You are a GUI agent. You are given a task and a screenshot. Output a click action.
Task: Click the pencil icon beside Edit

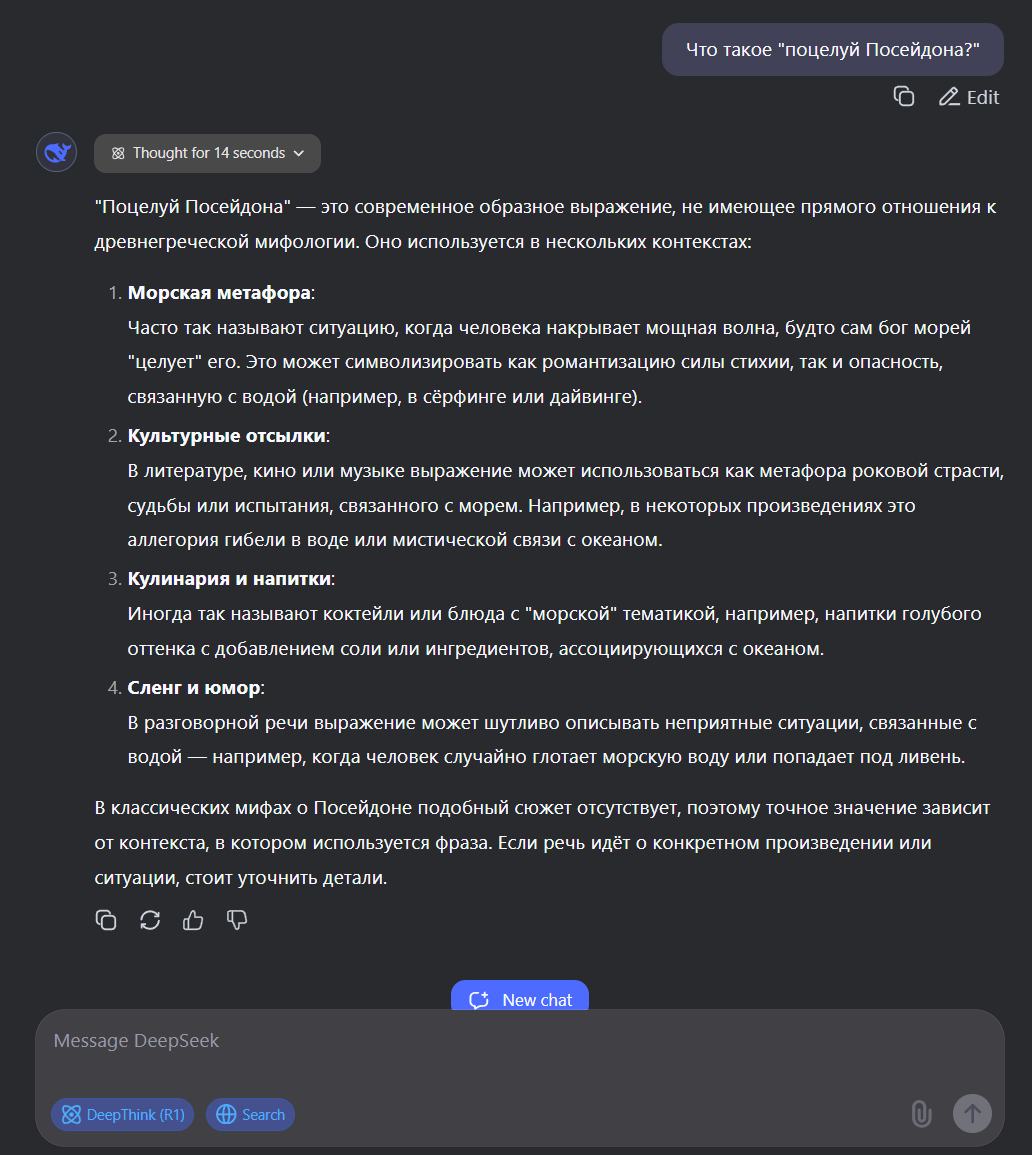click(x=949, y=97)
